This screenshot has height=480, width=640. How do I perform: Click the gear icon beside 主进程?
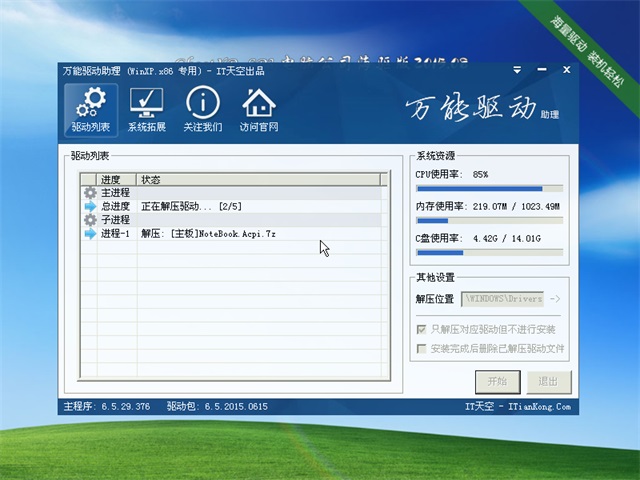coord(90,193)
